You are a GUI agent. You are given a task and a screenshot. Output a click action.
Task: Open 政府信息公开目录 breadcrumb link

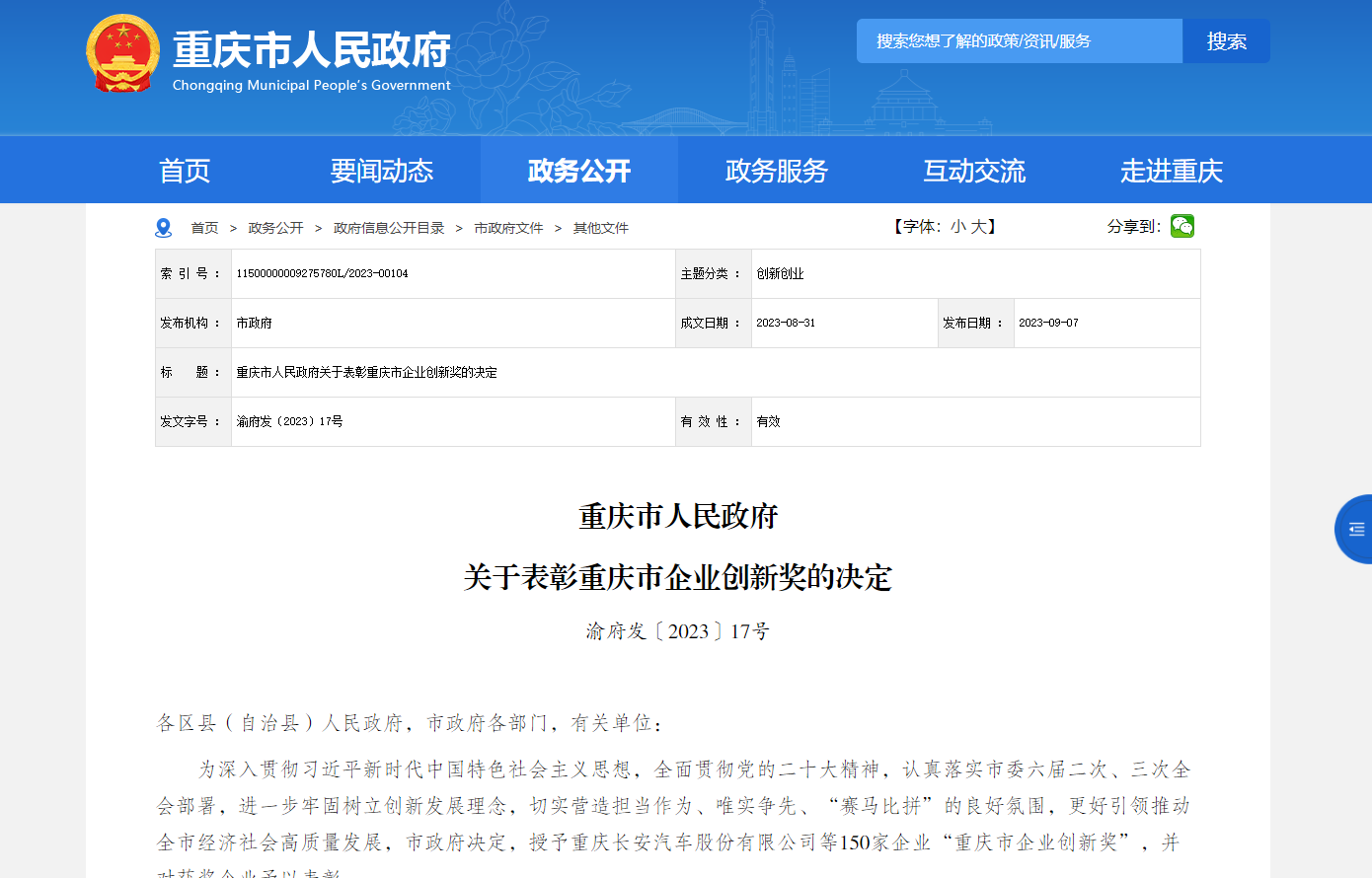389,228
